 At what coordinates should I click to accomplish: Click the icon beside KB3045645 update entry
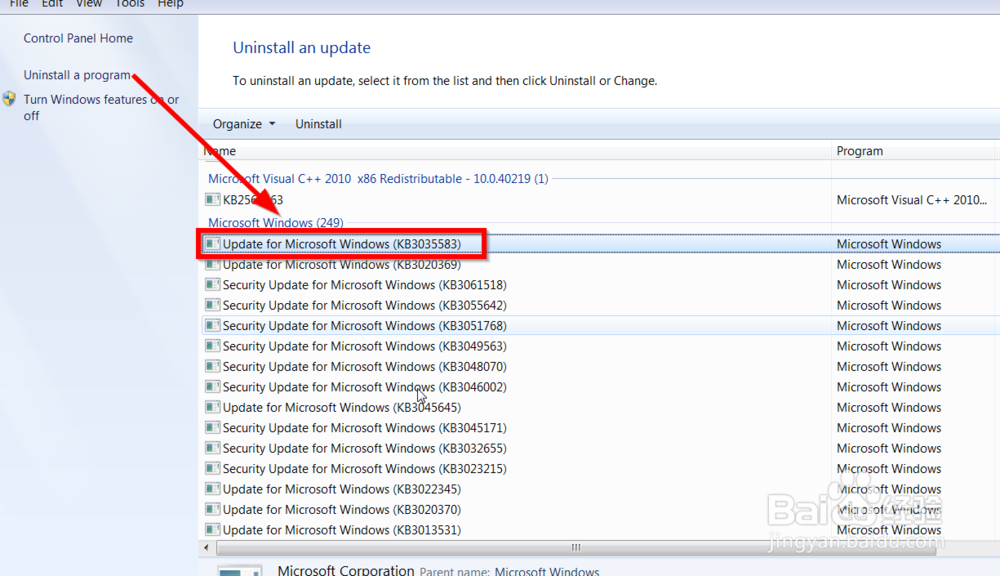(x=212, y=407)
